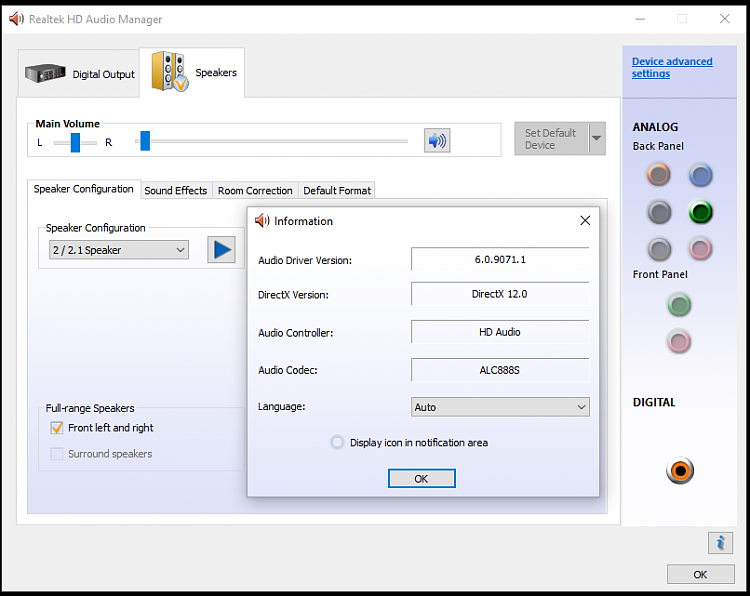Image resolution: width=750 pixels, height=596 pixels.
Task: Click the Main Volume slider handle
Action: pos(145,141)
